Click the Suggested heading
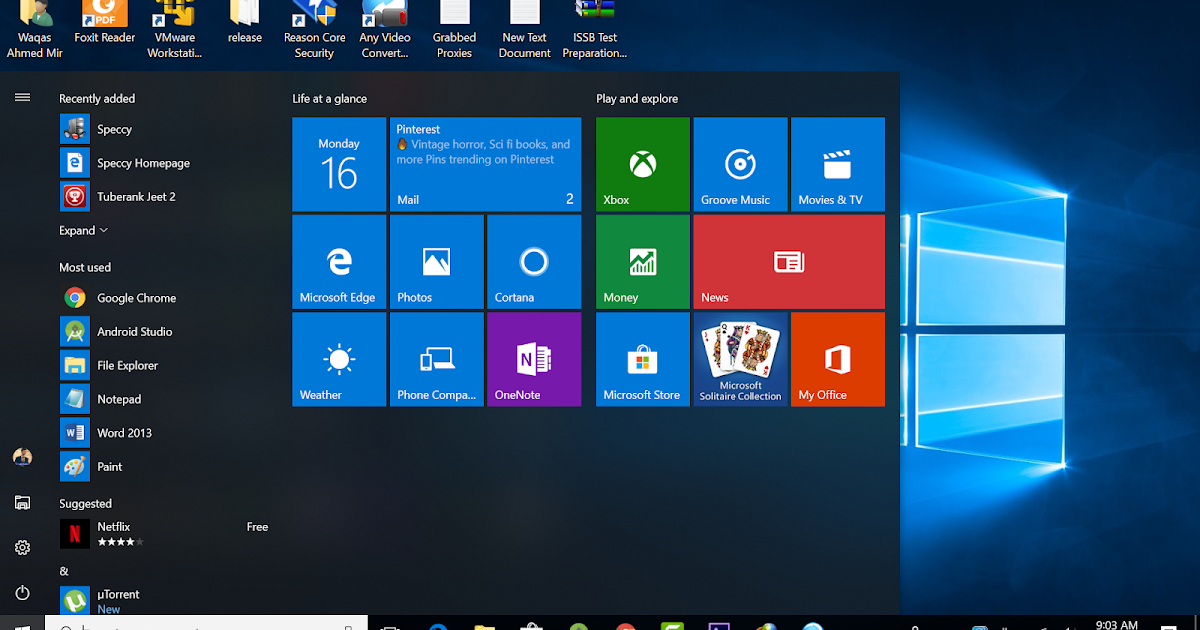 coord(85,504)
